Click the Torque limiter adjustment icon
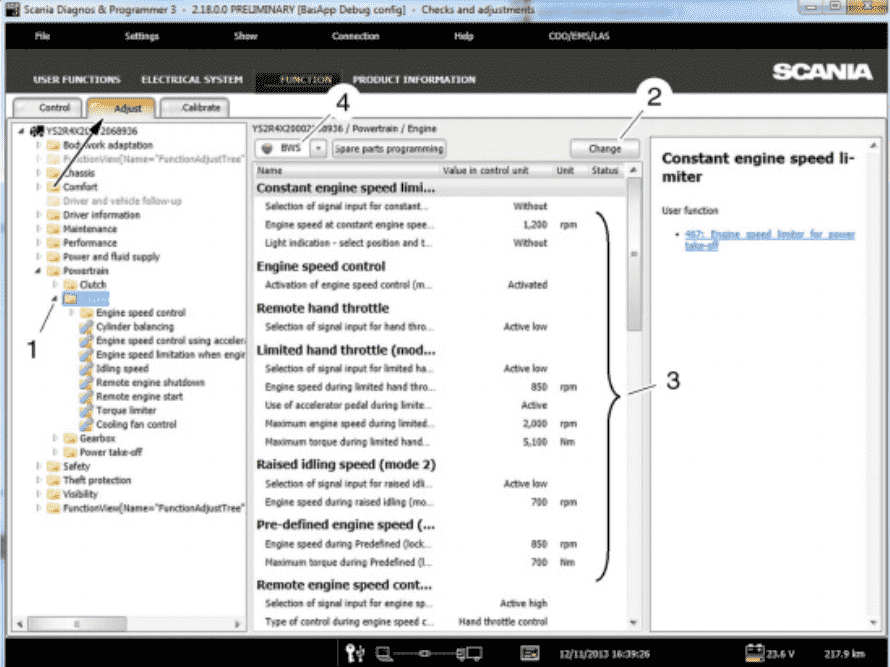This screenshot has width=890, height=667. pos(86,411)
